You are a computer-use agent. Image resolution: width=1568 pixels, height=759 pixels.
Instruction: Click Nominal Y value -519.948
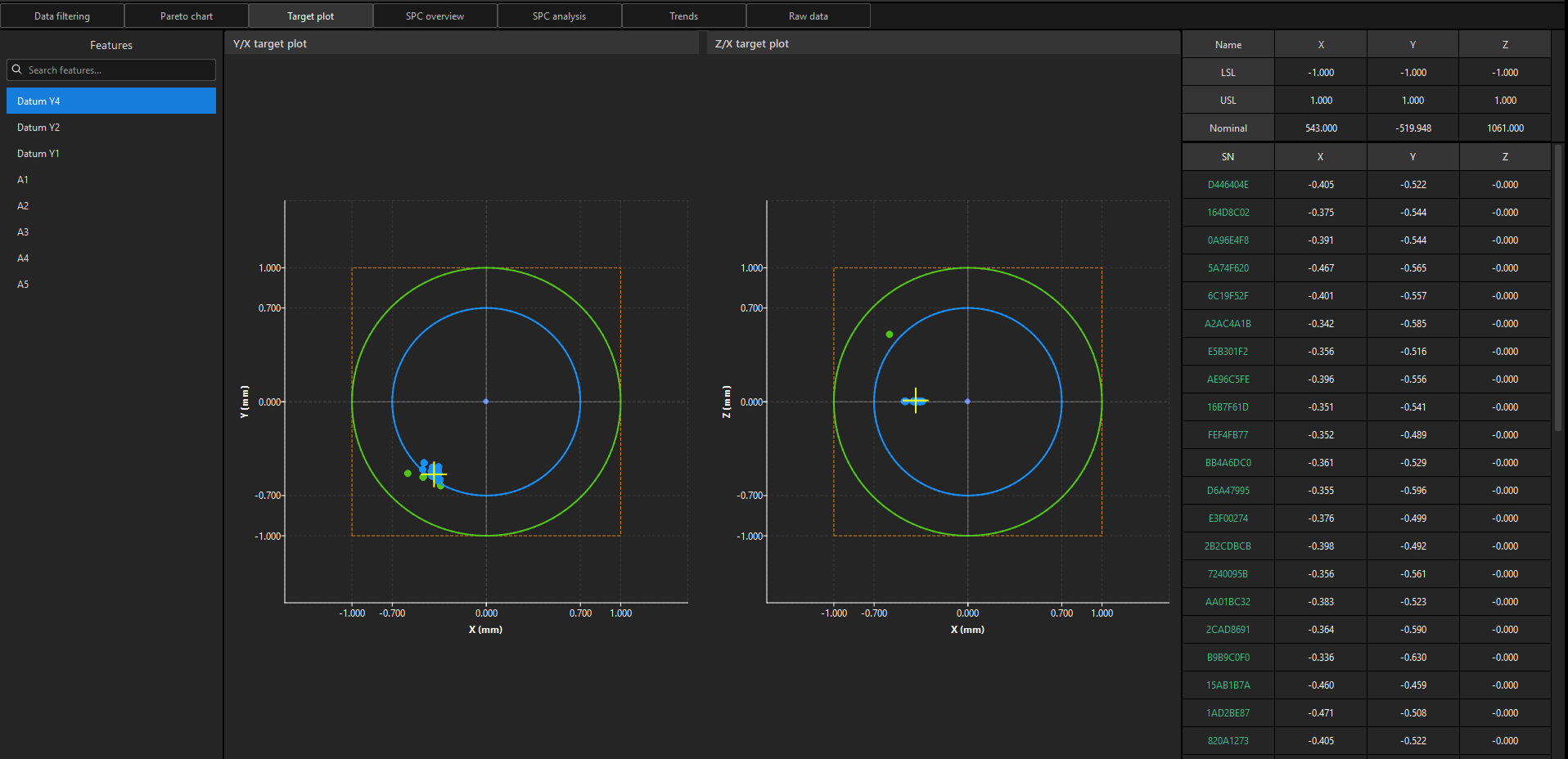[1413, 128]
